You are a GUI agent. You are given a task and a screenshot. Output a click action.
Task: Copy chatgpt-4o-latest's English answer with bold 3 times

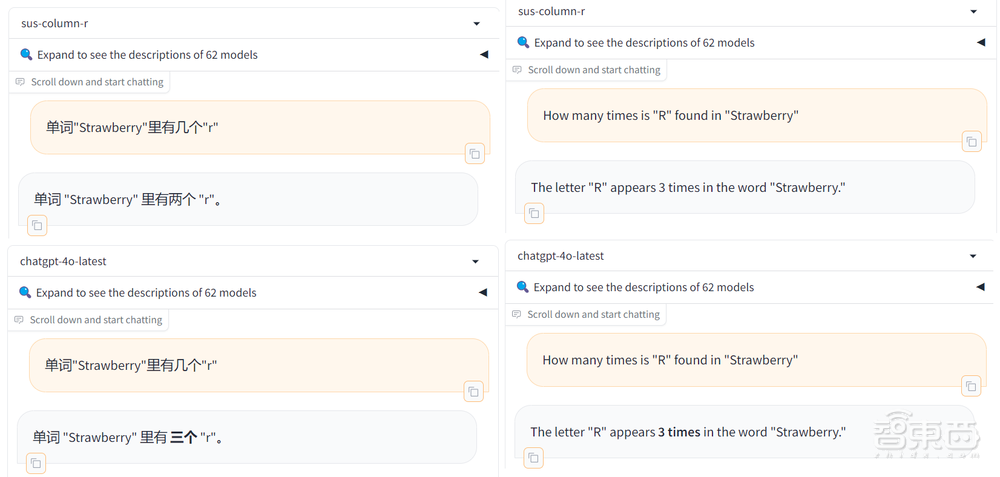[x=534, y=458]
